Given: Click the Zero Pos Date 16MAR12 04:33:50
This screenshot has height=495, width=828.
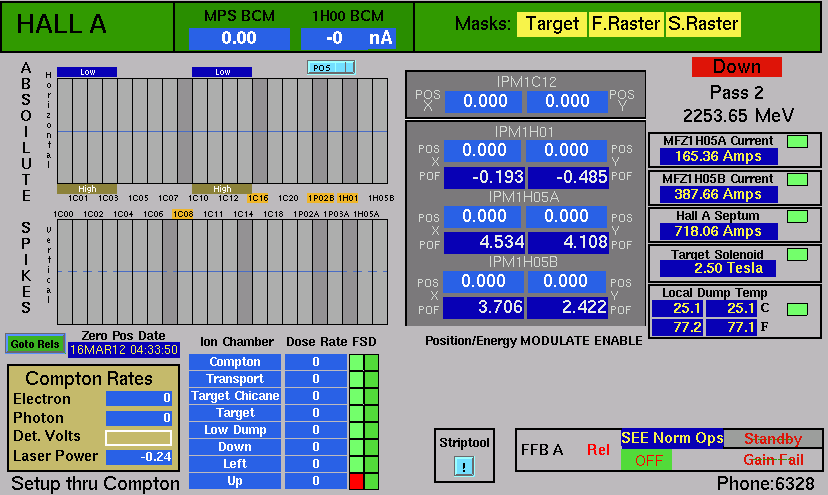Looking at the screenshot, I should 124,350.
